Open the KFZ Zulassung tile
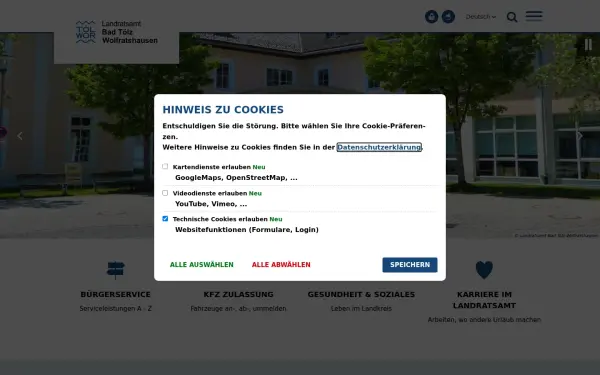Image resolution: width=600 pixels, height=375 pixels. tap(238, 295)
